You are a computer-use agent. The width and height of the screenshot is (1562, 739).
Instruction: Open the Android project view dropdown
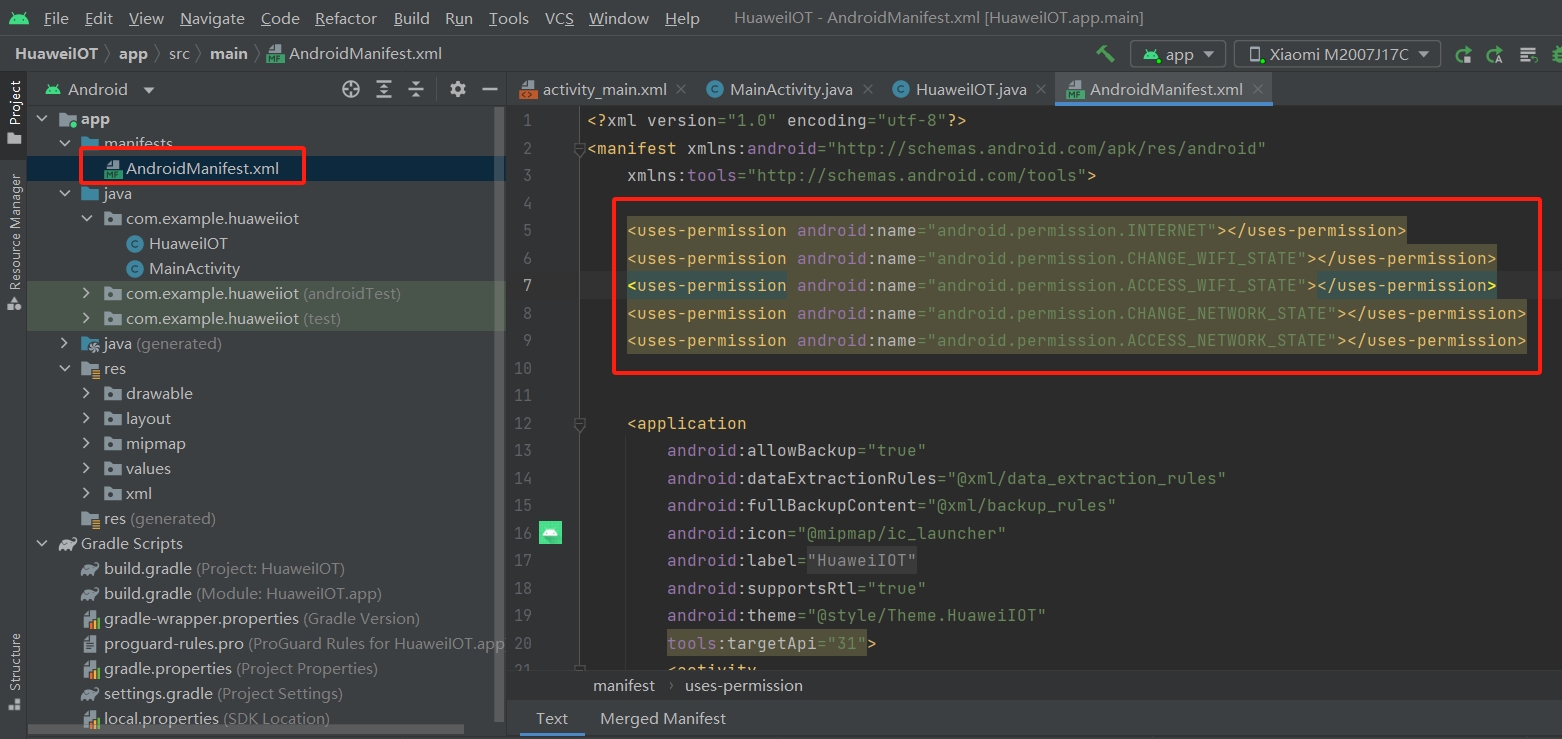click(99, 89)
